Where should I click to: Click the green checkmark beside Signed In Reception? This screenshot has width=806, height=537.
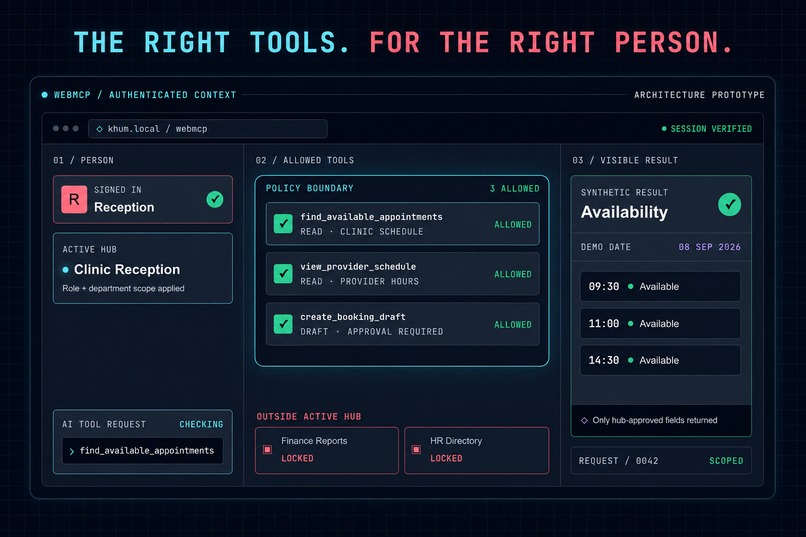215,199
